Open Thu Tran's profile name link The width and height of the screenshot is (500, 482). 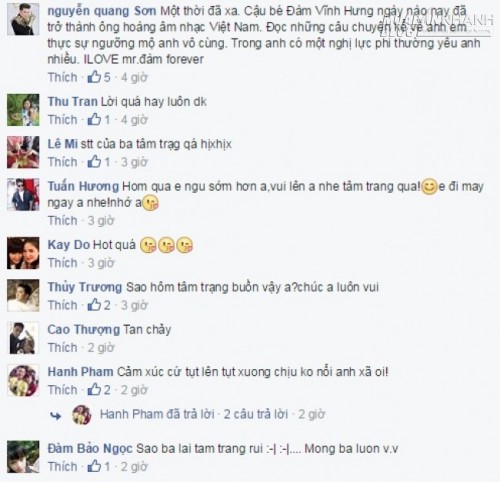(x=72, y=101)
